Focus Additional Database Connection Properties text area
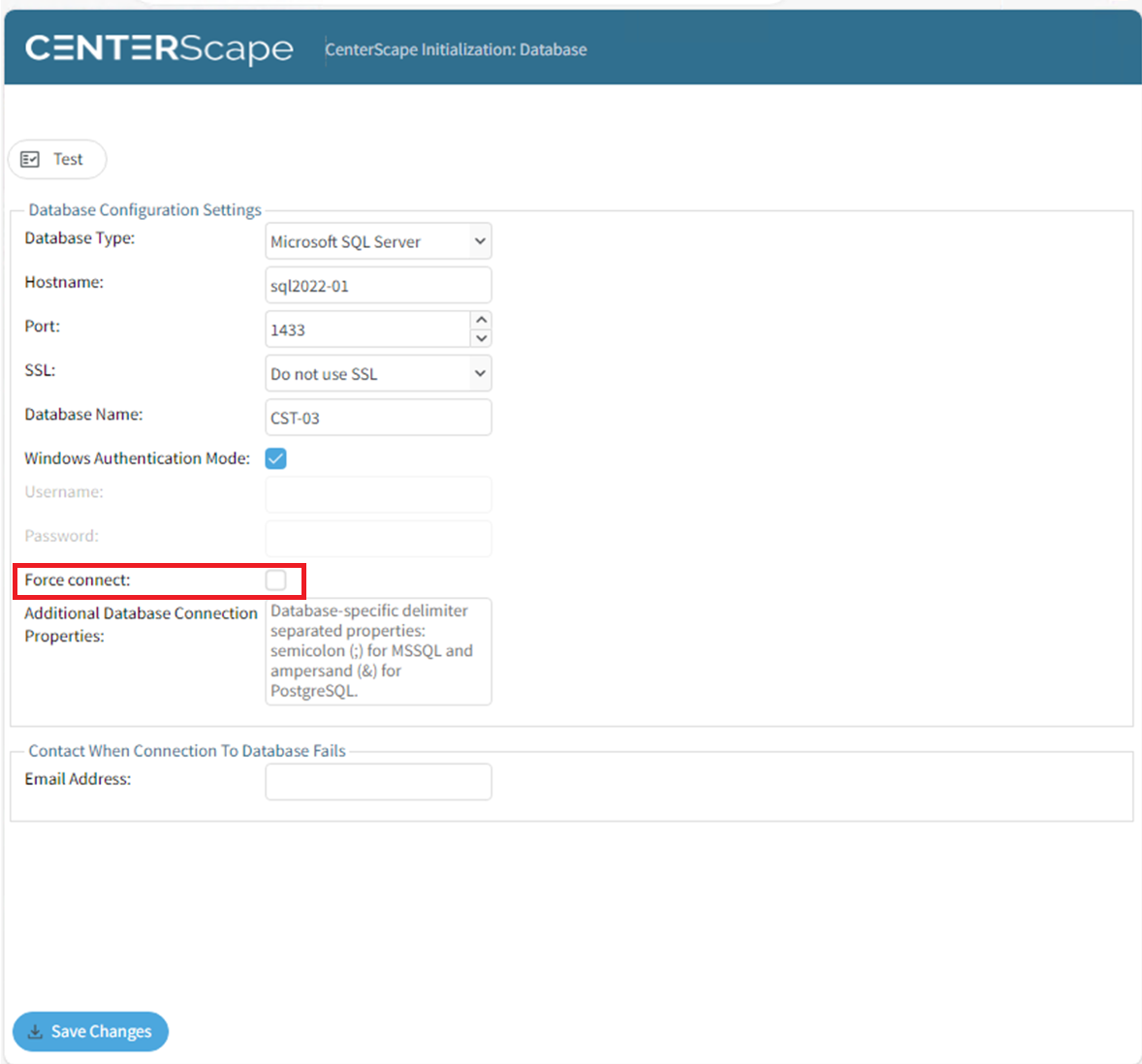 point(378,651)
